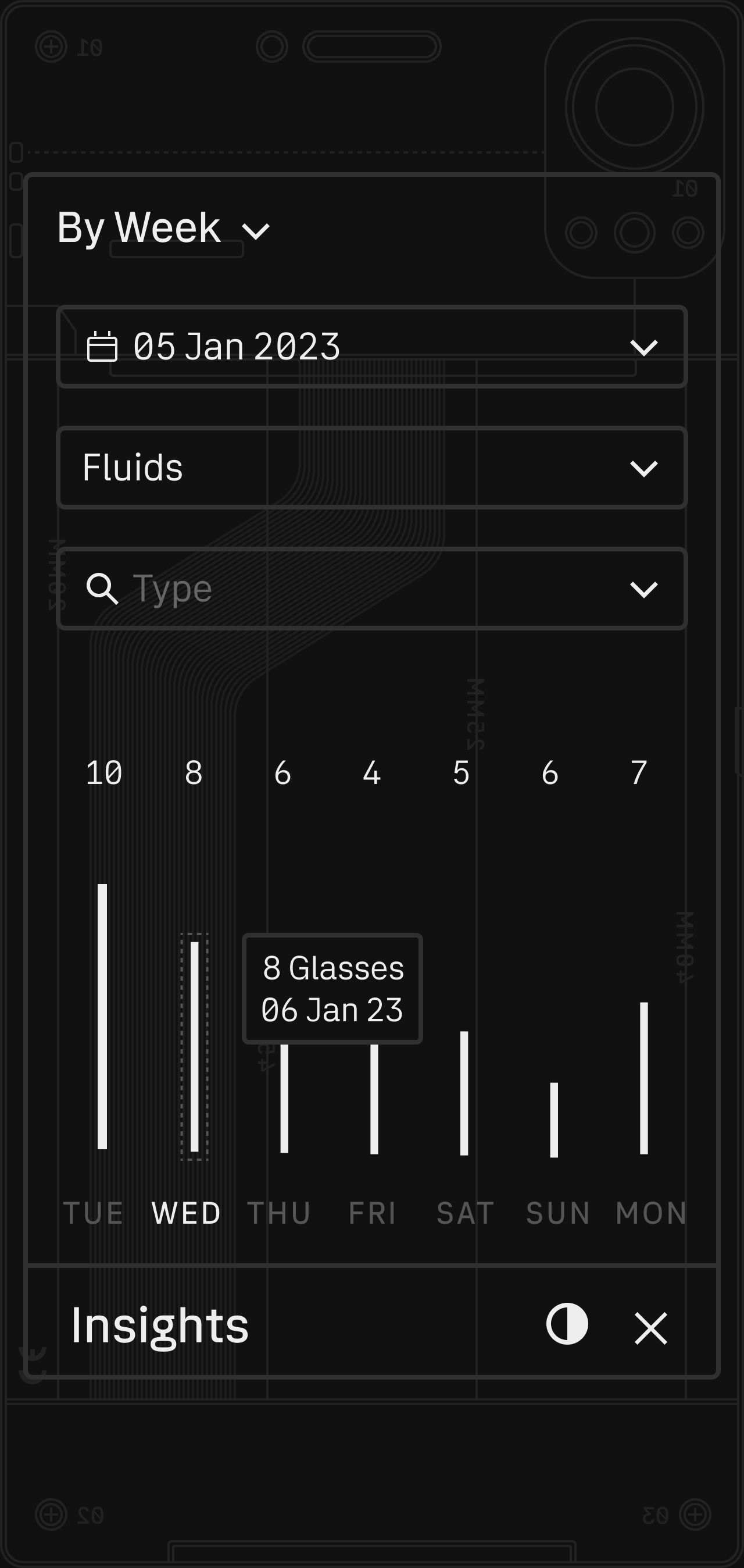Click the calendar icon in date field
Screen dimensions: 744x1568
(x=102, y=347)
